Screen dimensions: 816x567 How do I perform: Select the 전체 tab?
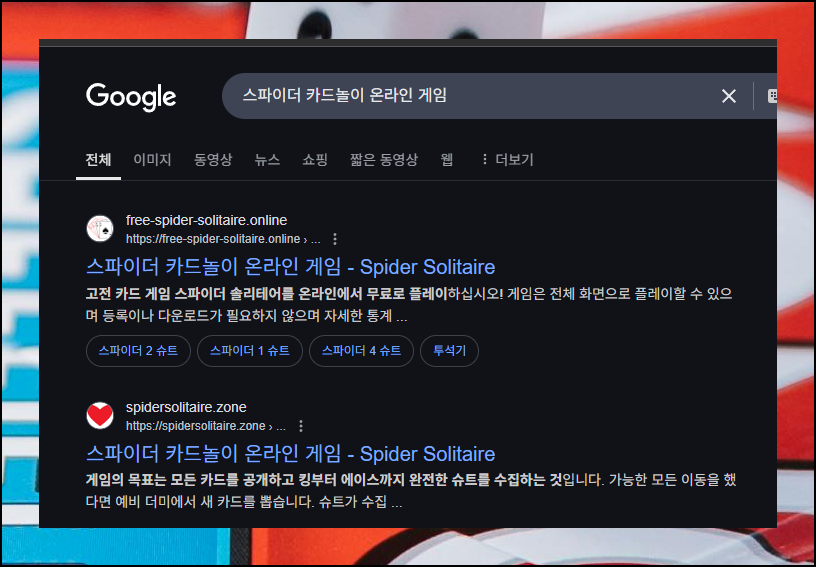click(x=98, y=160)
